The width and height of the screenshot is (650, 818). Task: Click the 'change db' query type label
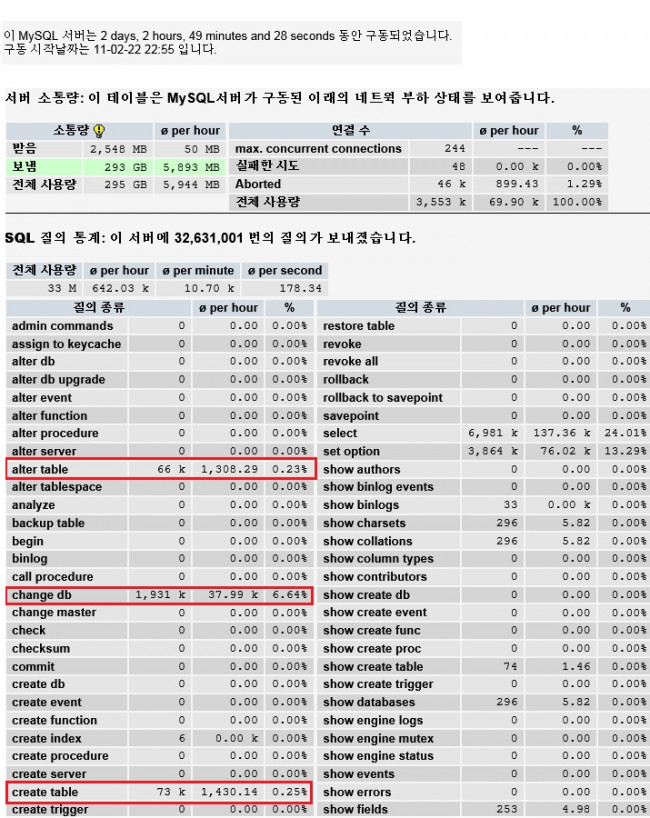[41, 595]
